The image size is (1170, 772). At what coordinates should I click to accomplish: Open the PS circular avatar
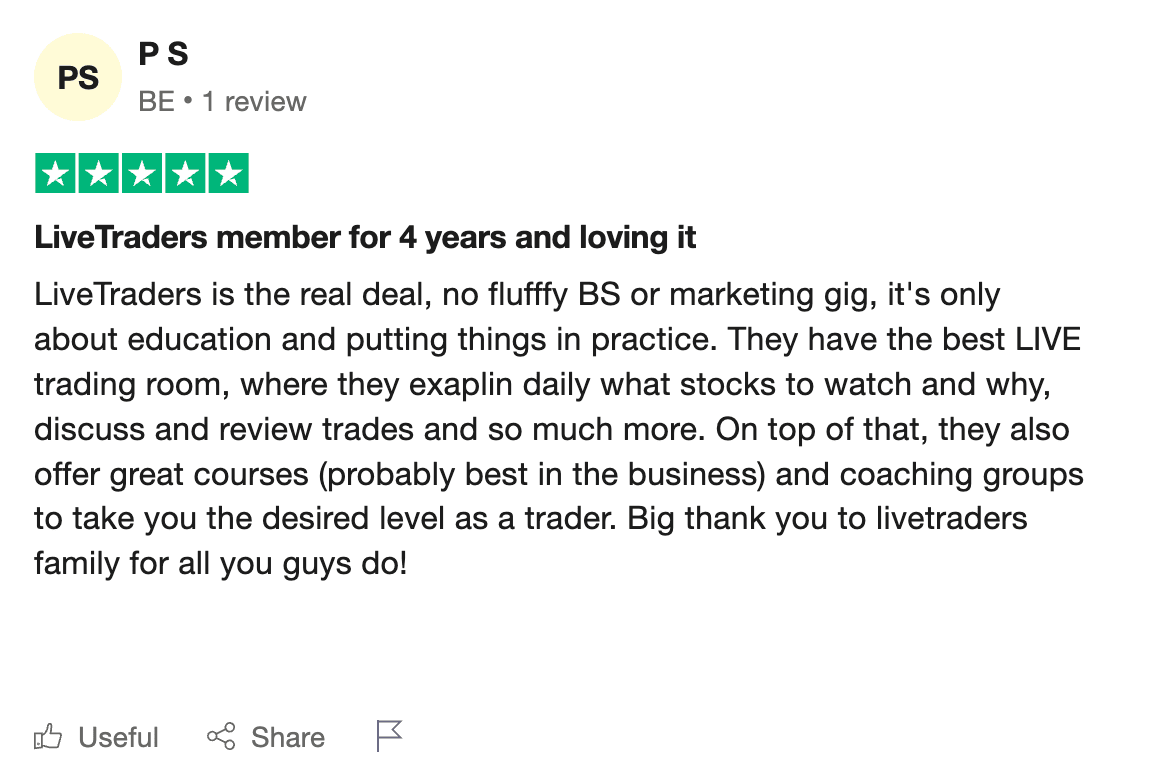78,77
